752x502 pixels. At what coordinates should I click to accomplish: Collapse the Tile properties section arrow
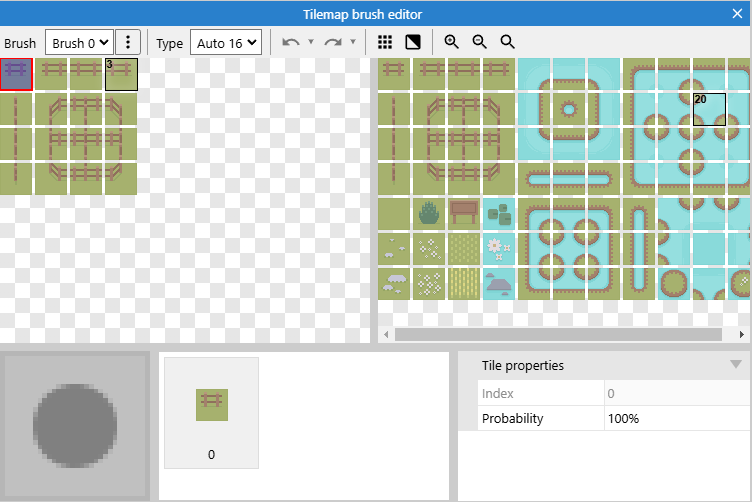(x=736, y=365)
